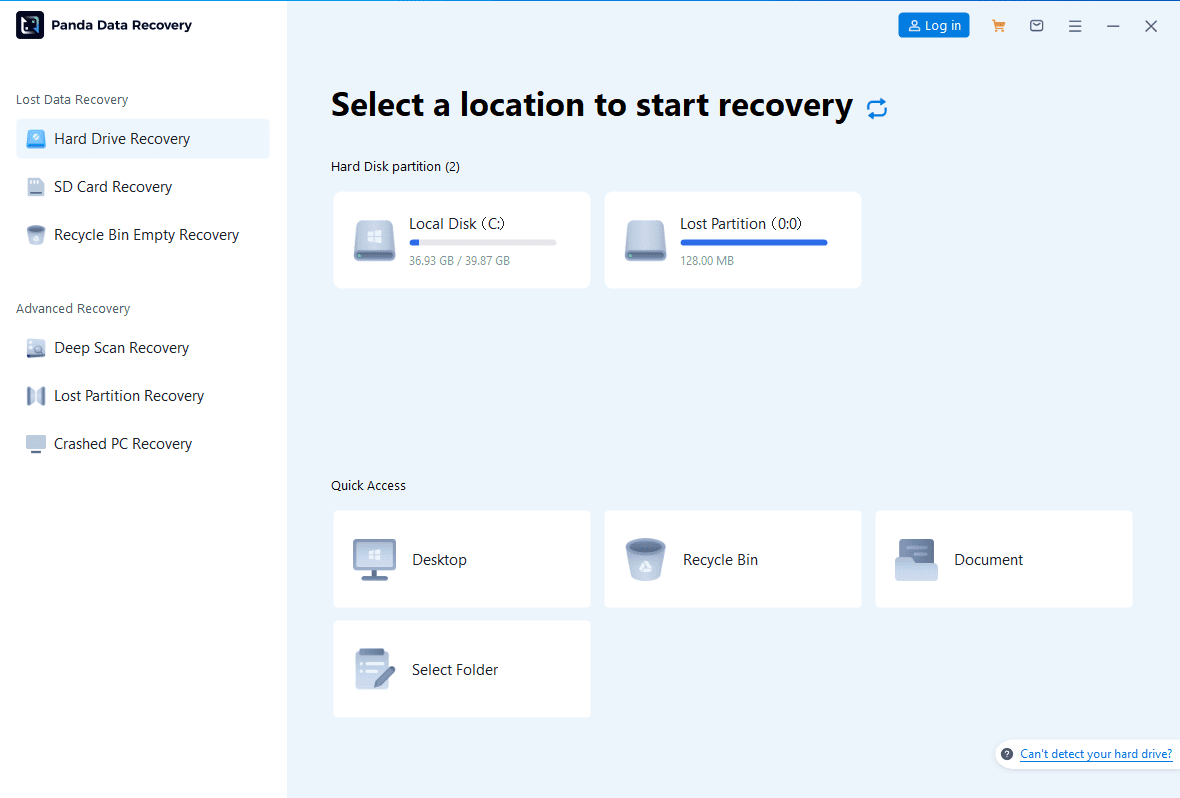This screenshot has width=1180, height=798.
Task: Click the Recycle Bin Empty Recovery icon
Action: click(x=35, y=235)
